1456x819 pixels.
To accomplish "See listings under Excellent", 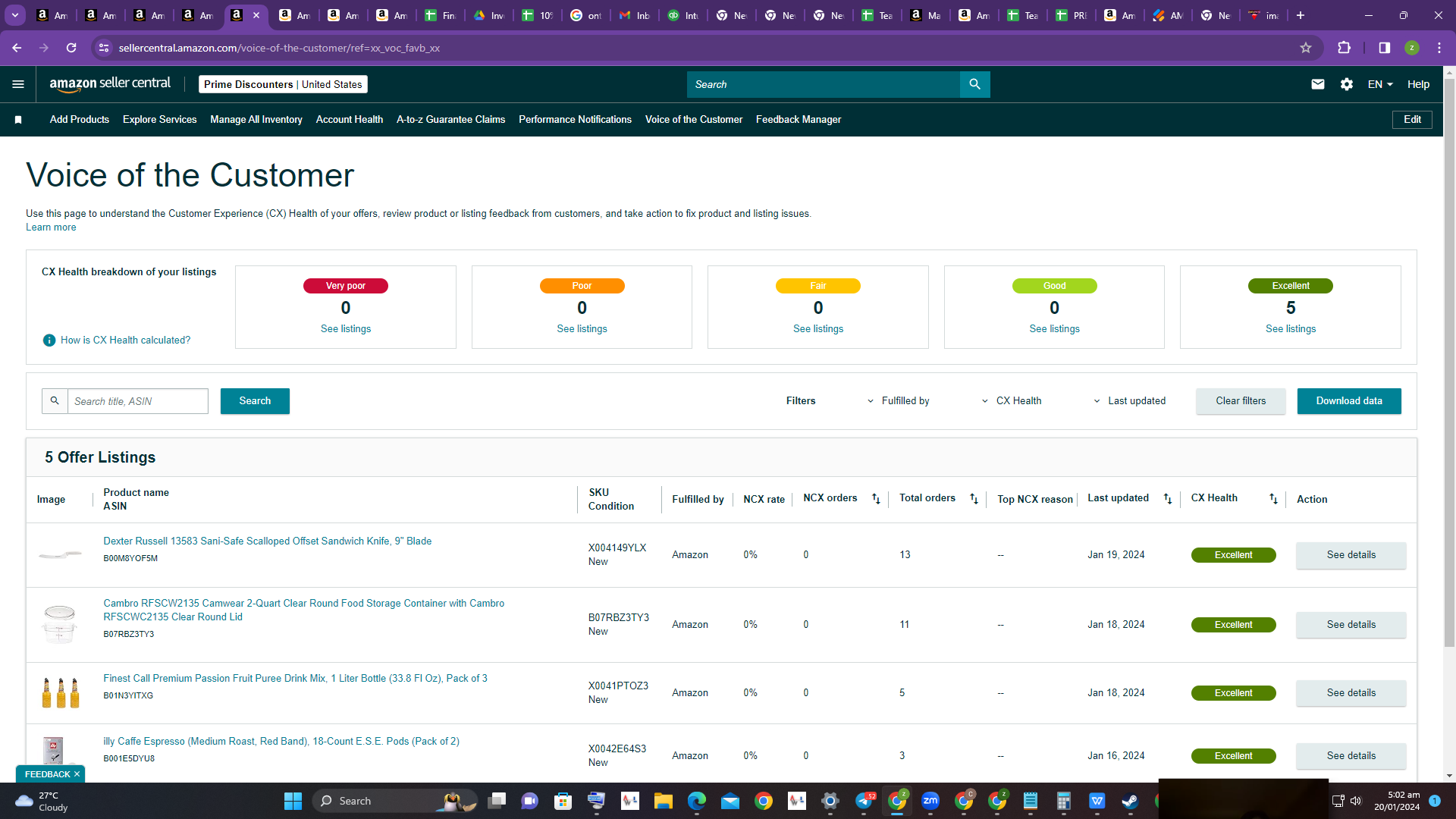I will (1291, 329).
